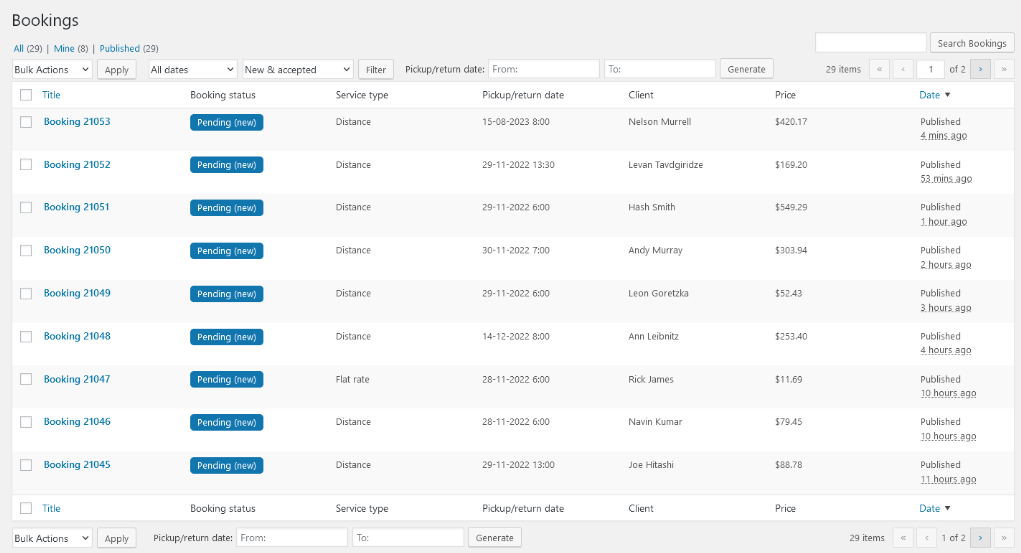Click the current page number field
This screenshot has height=553, width=1021.
[x=930, y=69]
